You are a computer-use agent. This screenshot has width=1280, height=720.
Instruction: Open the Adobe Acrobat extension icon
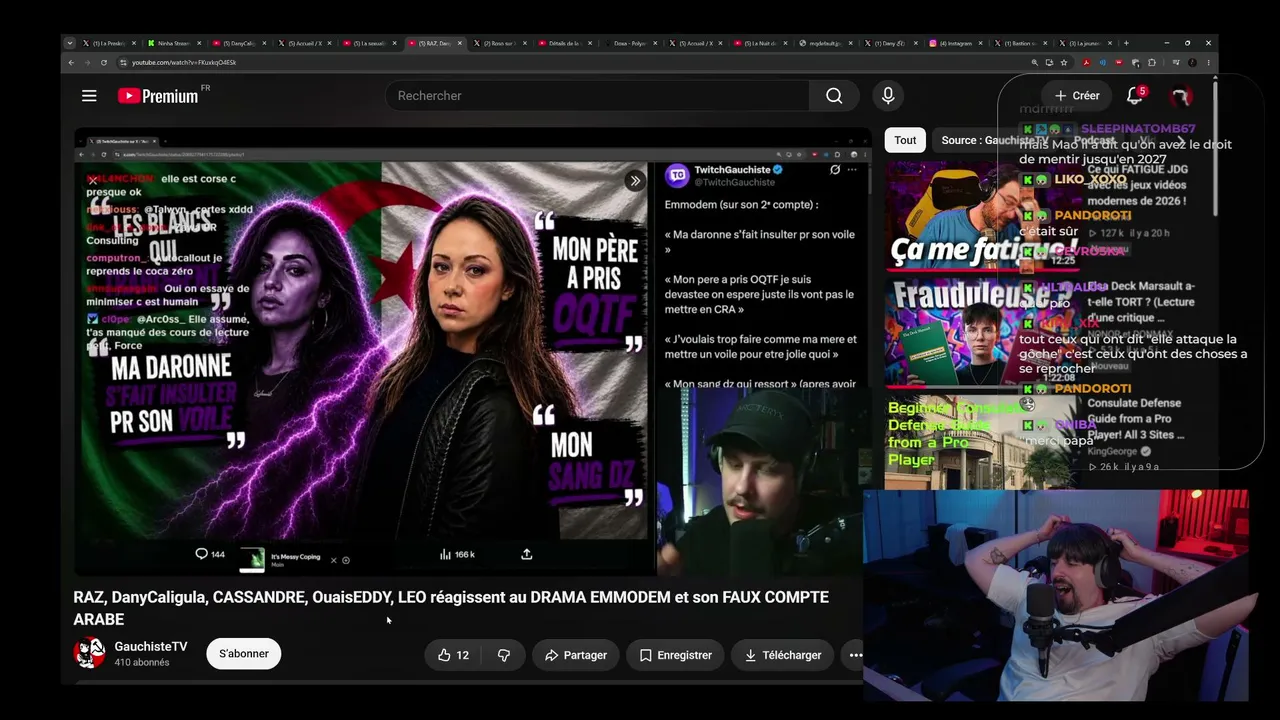[x=1086, y=62]
